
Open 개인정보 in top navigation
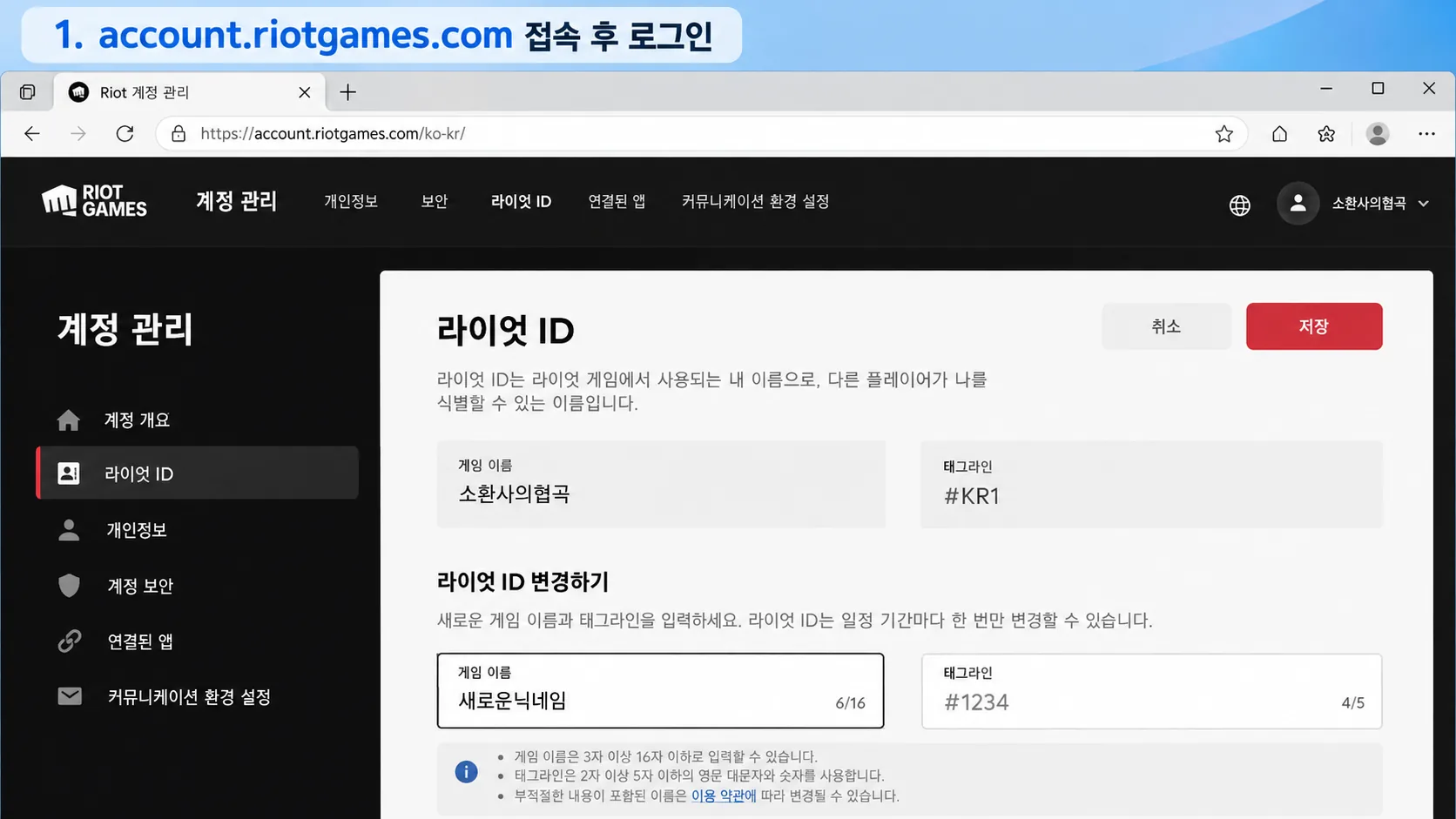coord(351,202)
